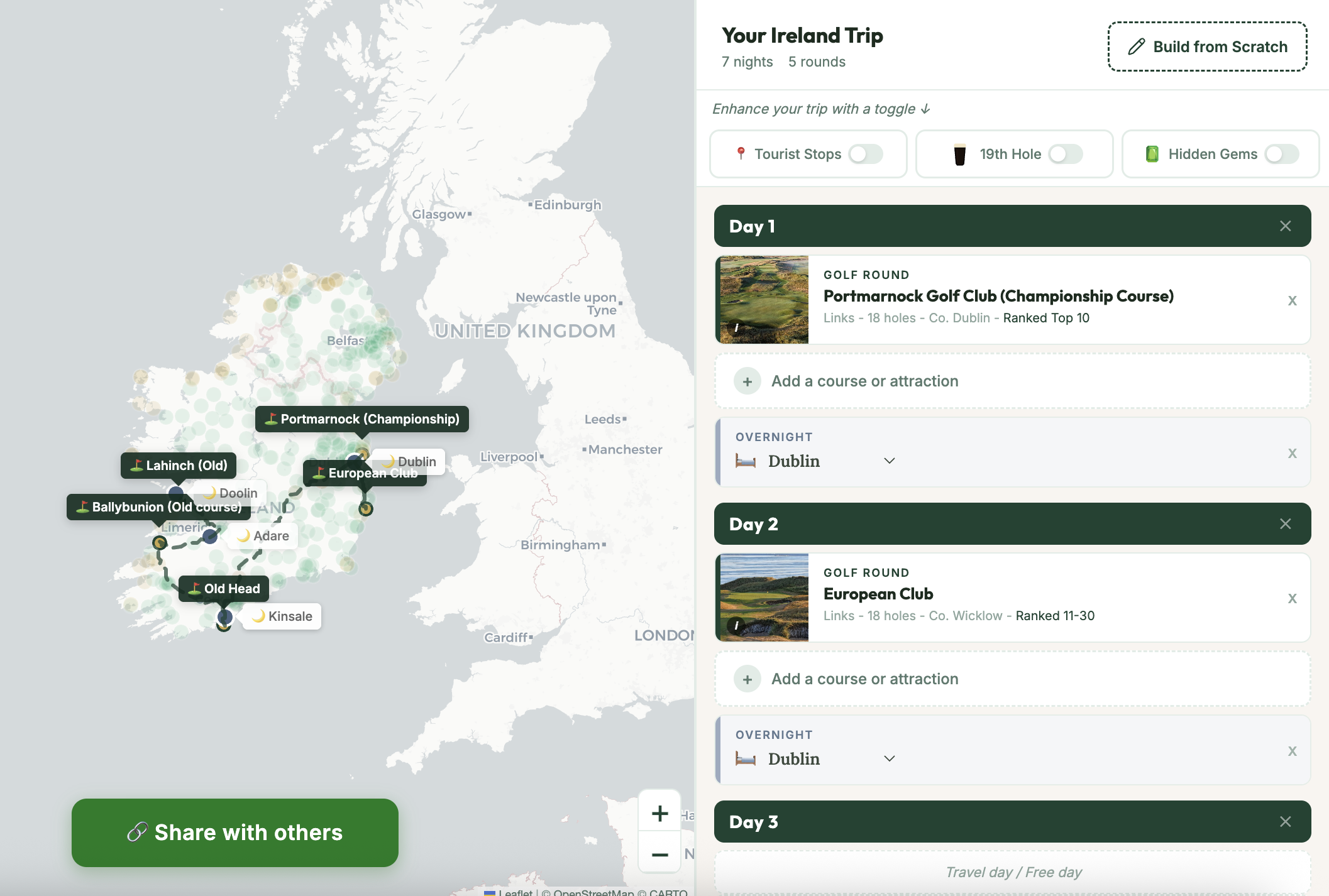Click info icon on Portmarnock thumbnail
Screen dimensions: 1329x896
point(736,327)
